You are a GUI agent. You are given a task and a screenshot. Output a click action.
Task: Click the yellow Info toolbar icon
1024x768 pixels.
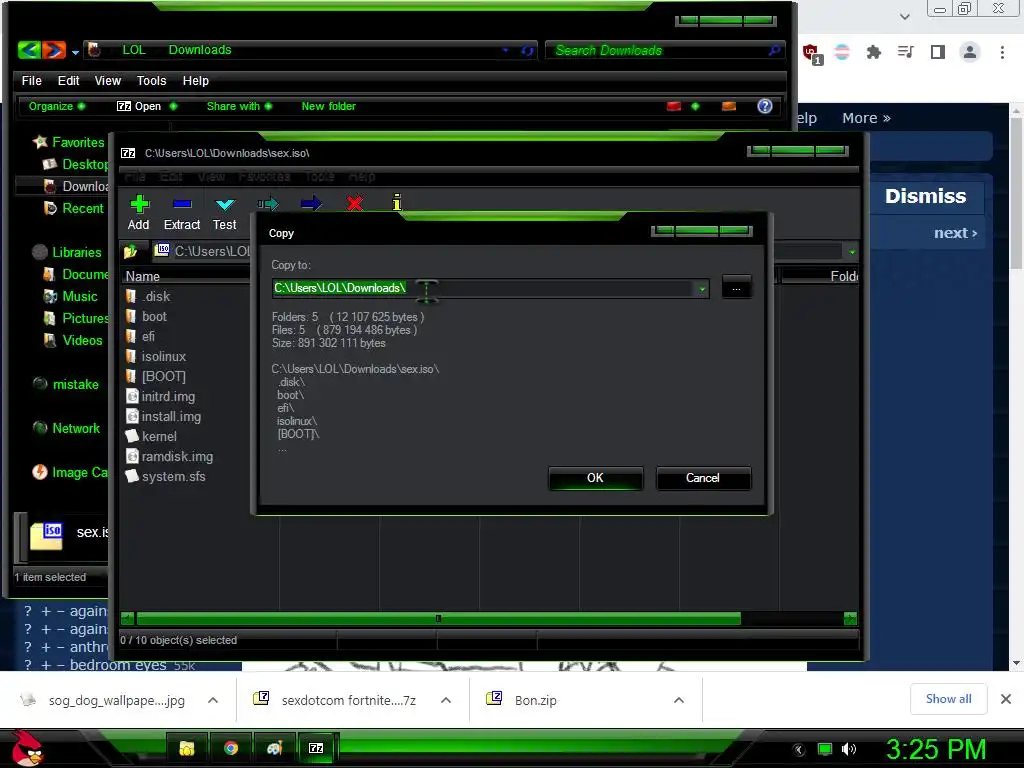click(396, 202)
